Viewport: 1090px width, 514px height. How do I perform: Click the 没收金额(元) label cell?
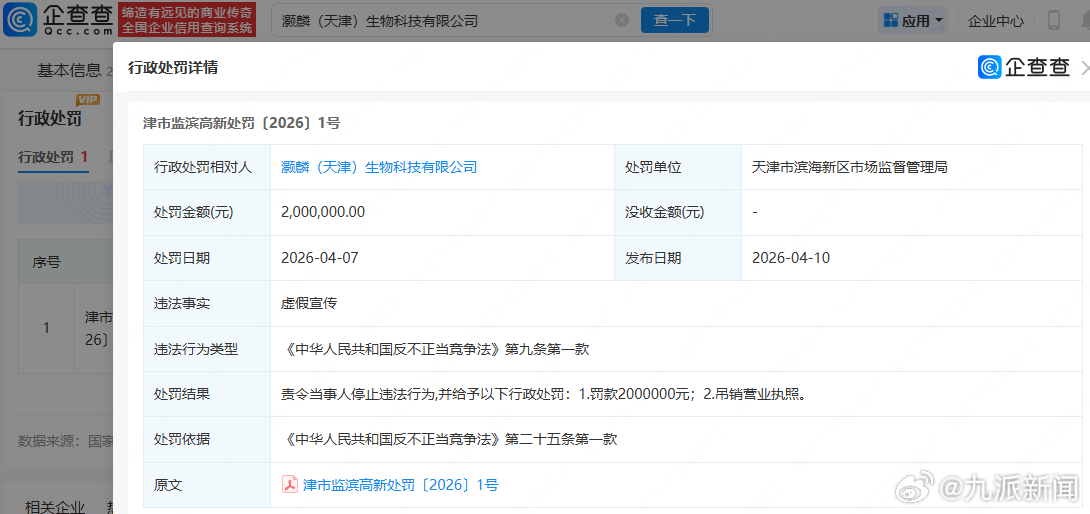(678, 212)
